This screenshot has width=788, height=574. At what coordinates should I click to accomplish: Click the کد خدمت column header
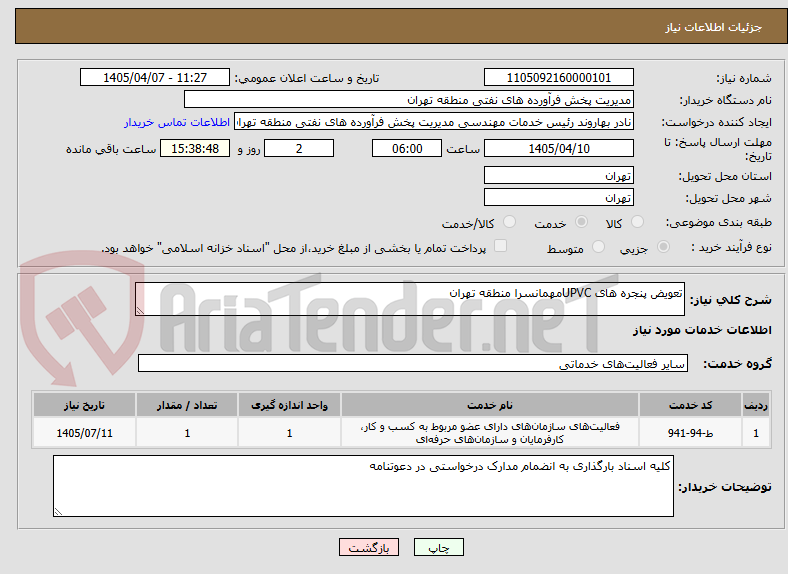click(691, 405)
